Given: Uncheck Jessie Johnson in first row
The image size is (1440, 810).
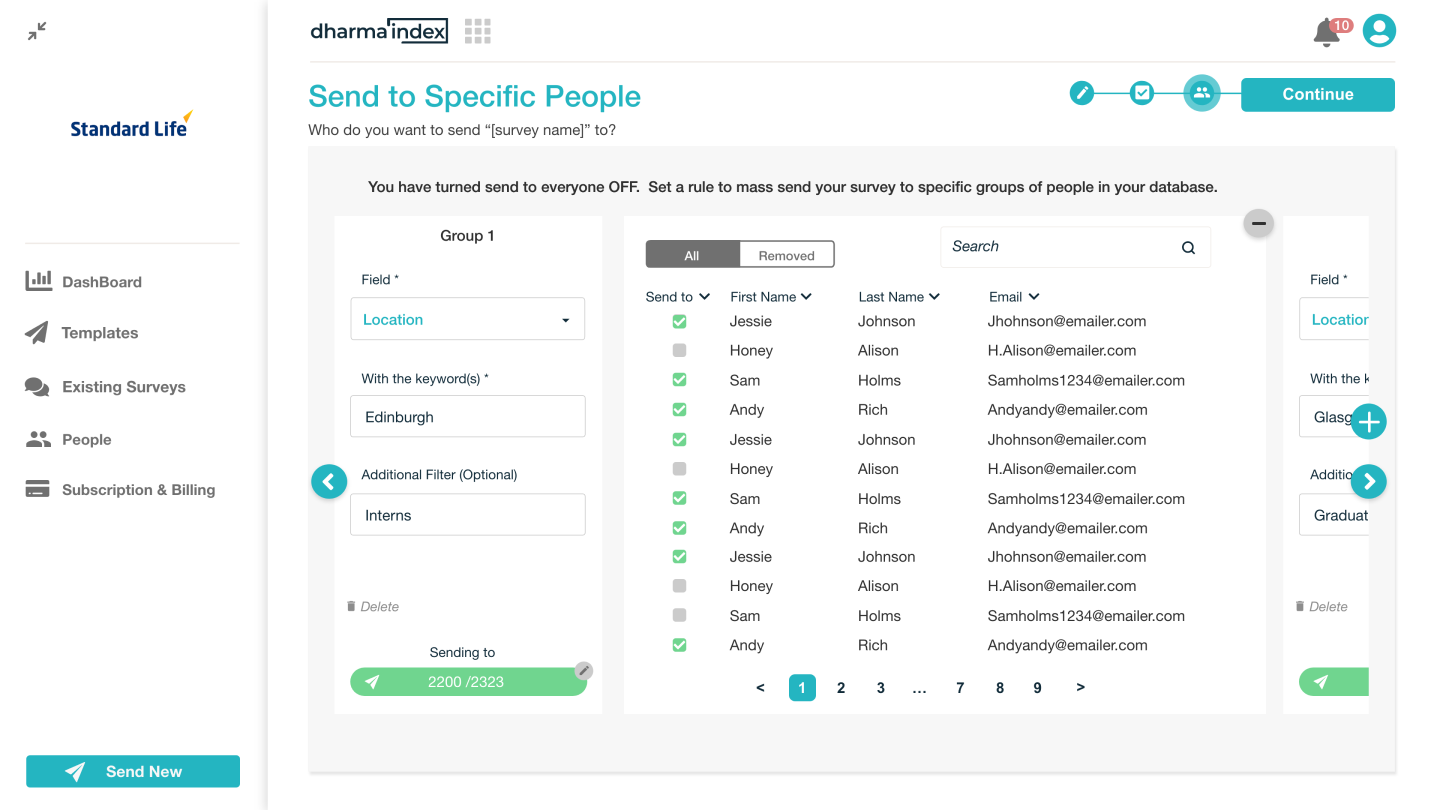Looking at the screenshot, I should pos(680,322).
